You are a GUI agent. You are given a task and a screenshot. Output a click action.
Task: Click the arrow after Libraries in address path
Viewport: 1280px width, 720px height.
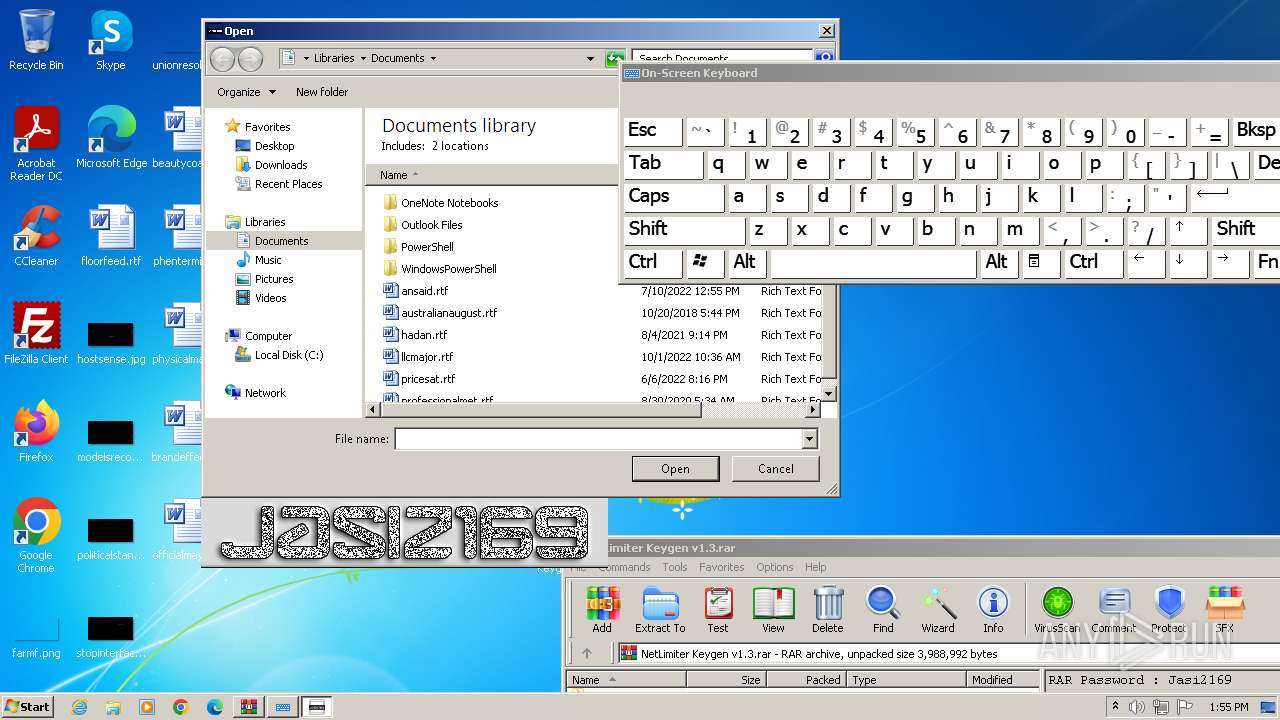(363, 58)
